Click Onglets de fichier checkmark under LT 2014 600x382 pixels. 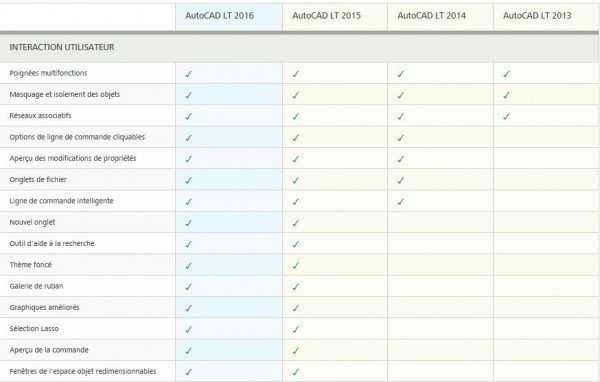coord(400,181)
